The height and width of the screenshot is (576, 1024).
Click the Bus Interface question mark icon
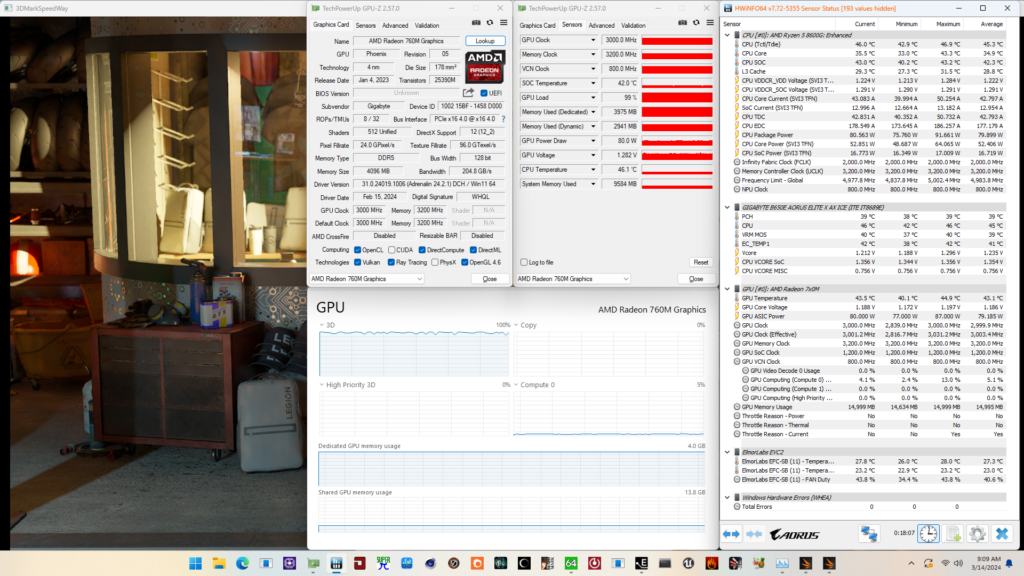coord(503,119)
